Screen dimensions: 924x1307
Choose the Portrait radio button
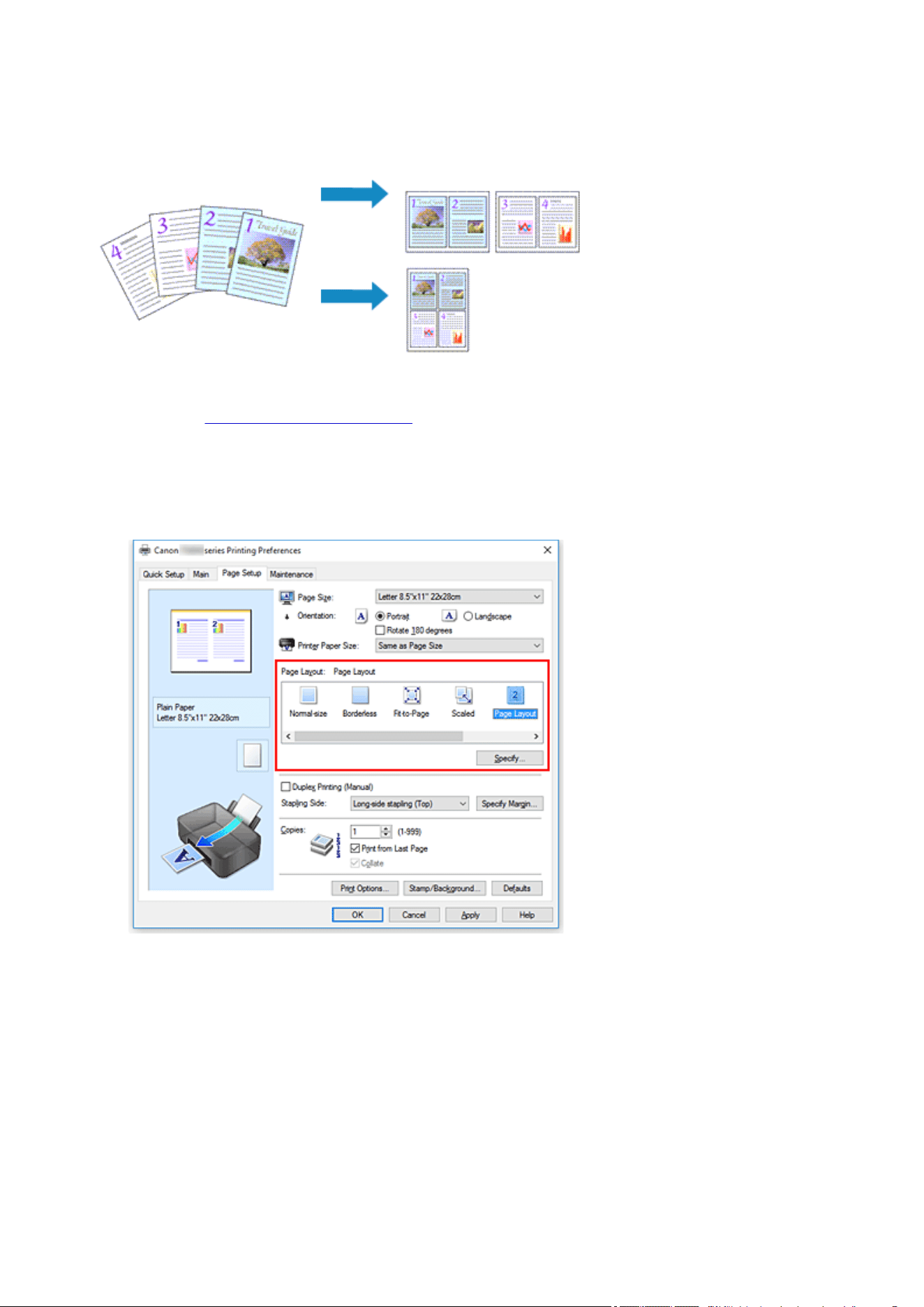[380, 616]
